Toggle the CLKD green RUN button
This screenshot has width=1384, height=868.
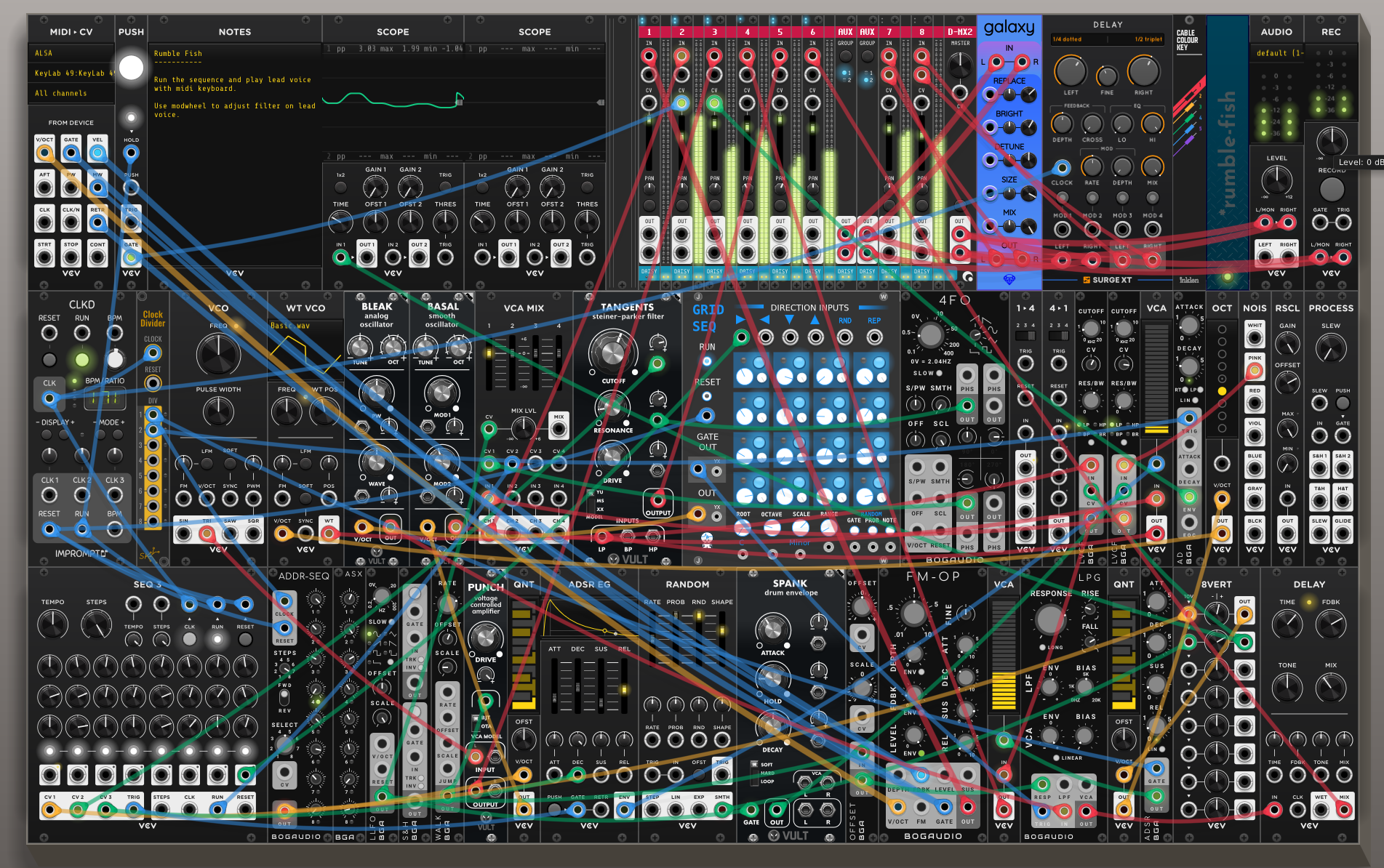click(82, 359)
